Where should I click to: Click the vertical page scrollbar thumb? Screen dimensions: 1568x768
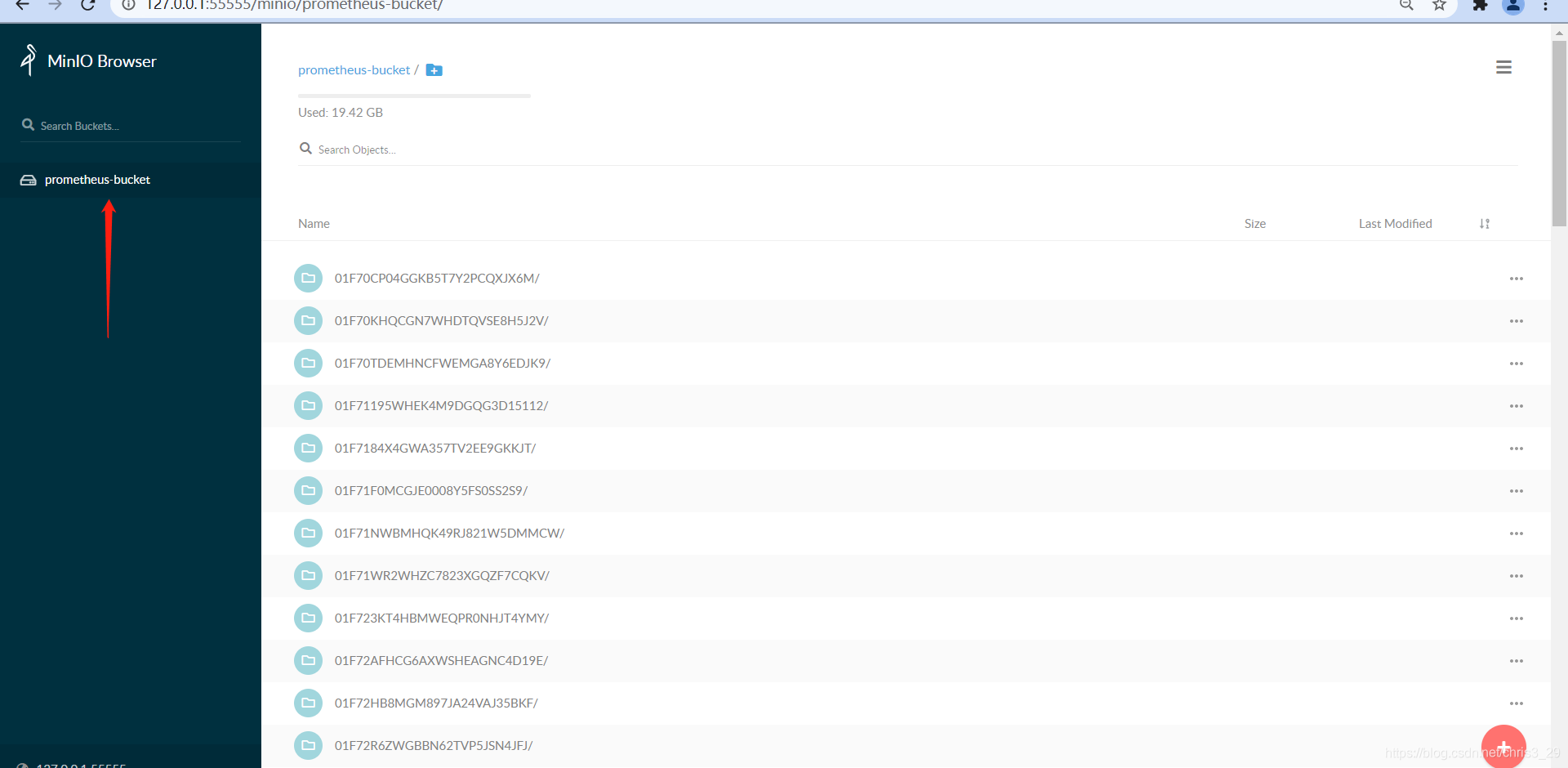[x=1559, y=132]
